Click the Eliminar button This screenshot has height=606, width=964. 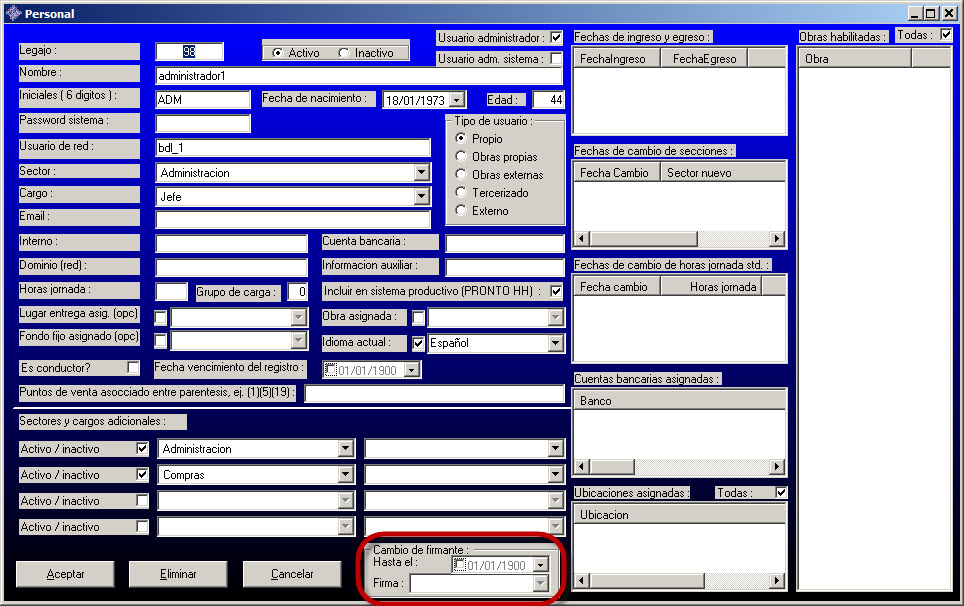(178, 574)
